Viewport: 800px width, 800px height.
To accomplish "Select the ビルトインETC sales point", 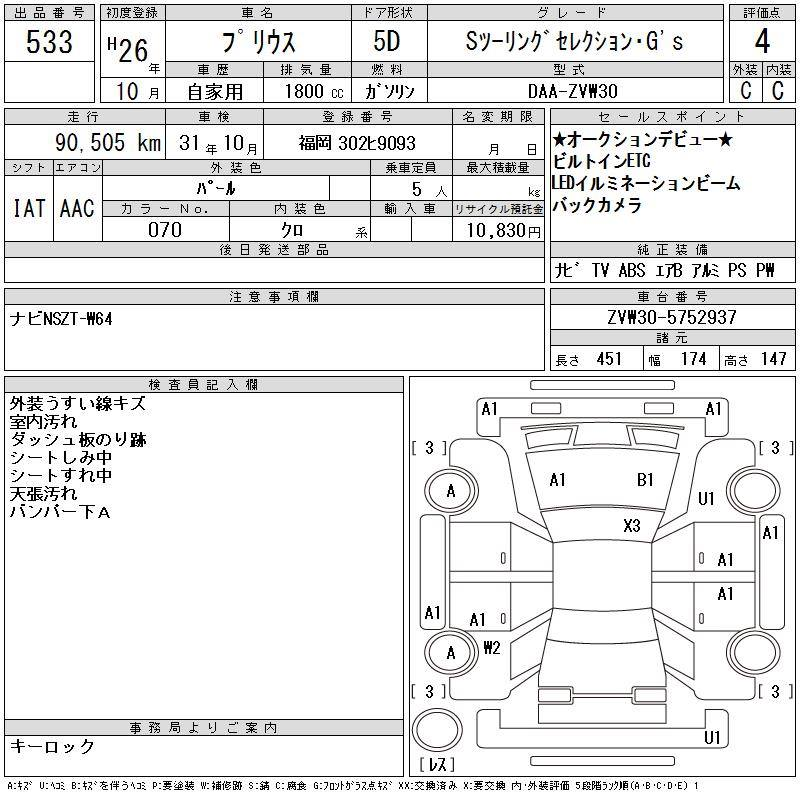I will pyautogui.click(x=602, y=161).
